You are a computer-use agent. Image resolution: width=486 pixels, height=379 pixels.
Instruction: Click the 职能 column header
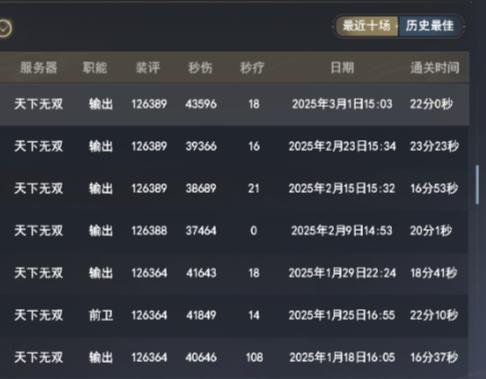click(x=95, y=68)
